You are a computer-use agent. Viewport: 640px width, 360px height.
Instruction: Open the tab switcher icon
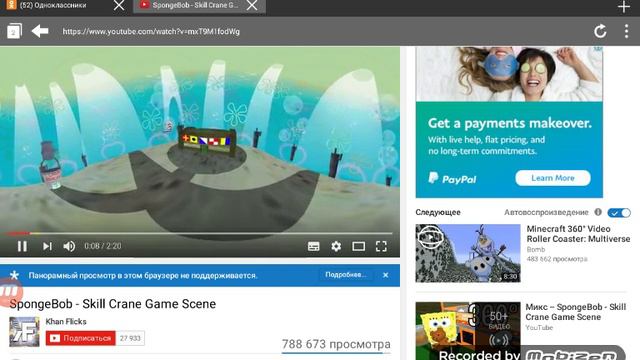14,31
